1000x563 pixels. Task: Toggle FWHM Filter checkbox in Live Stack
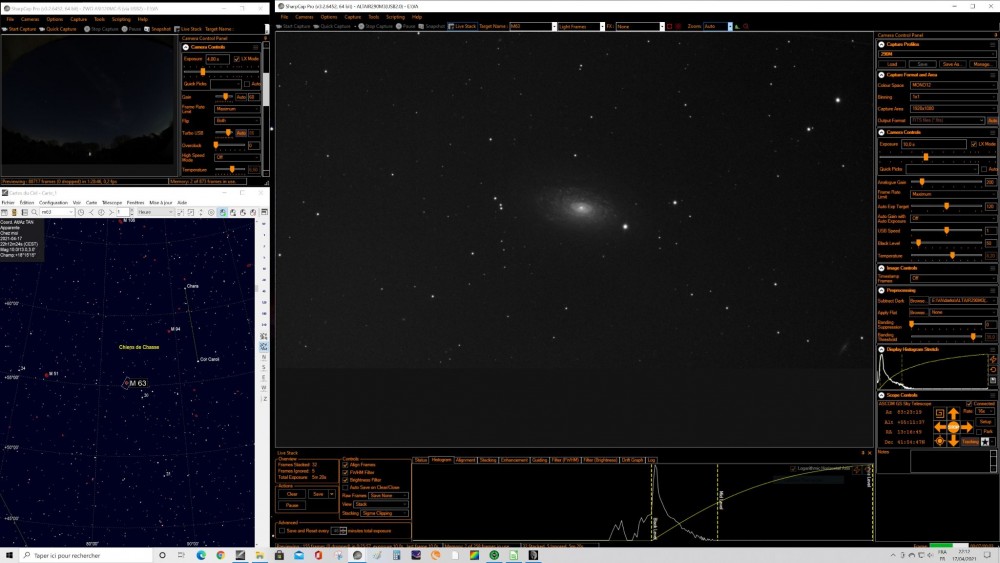pyautogui.click(x=345, y=472)
